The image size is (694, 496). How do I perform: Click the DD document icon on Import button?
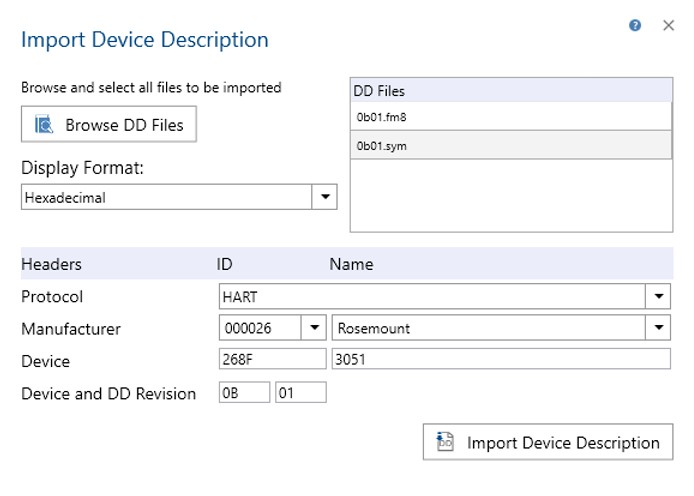click(x=445, y=442)
